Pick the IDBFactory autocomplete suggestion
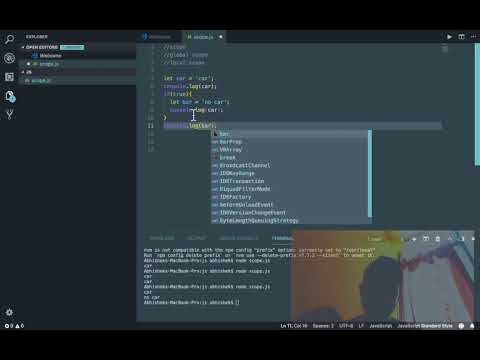This screenshot has width=480, height=360. pos(289,197)
